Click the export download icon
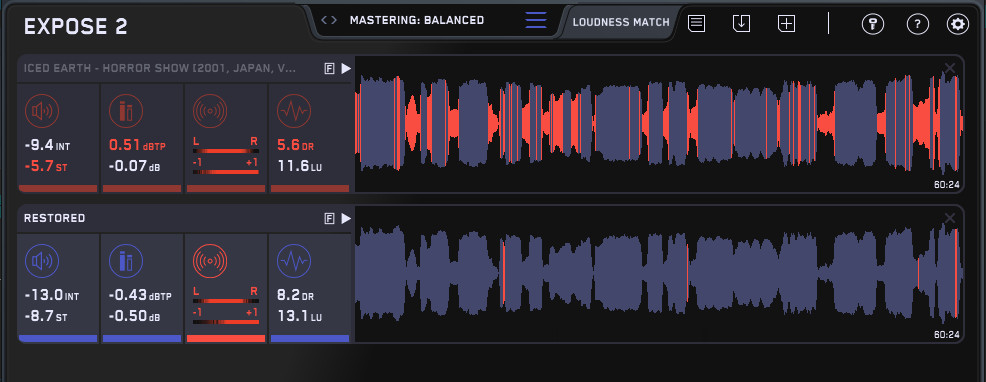Viewport: 986px width, 382px height. click(741, 24)
